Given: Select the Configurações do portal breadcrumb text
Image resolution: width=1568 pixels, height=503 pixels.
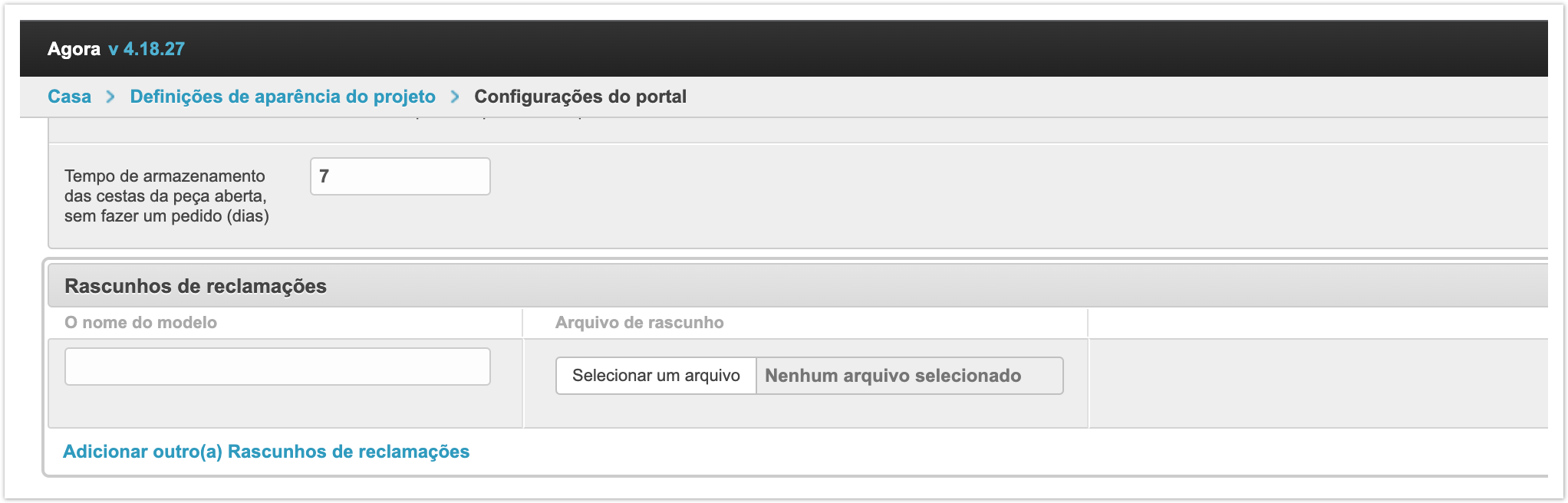Looking at the screenshot, I should [580, 97].
